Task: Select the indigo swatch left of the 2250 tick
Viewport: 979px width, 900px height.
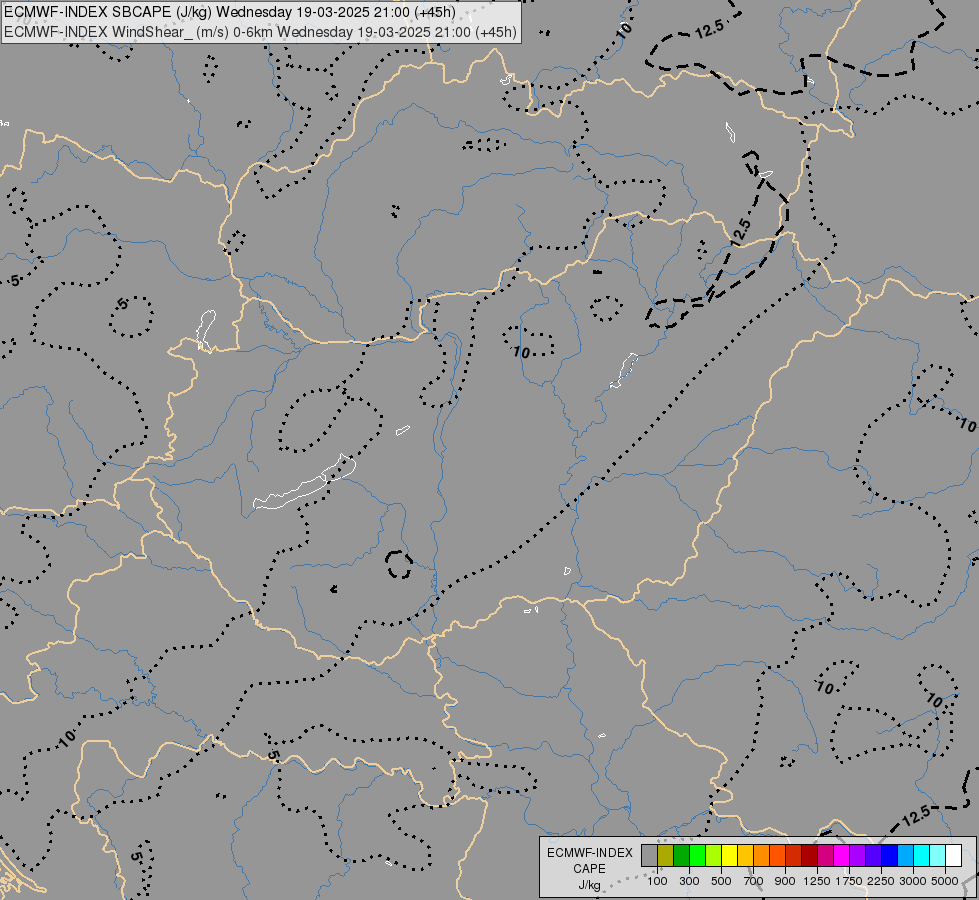Action: pyautogui.click(x=873, y=855)
